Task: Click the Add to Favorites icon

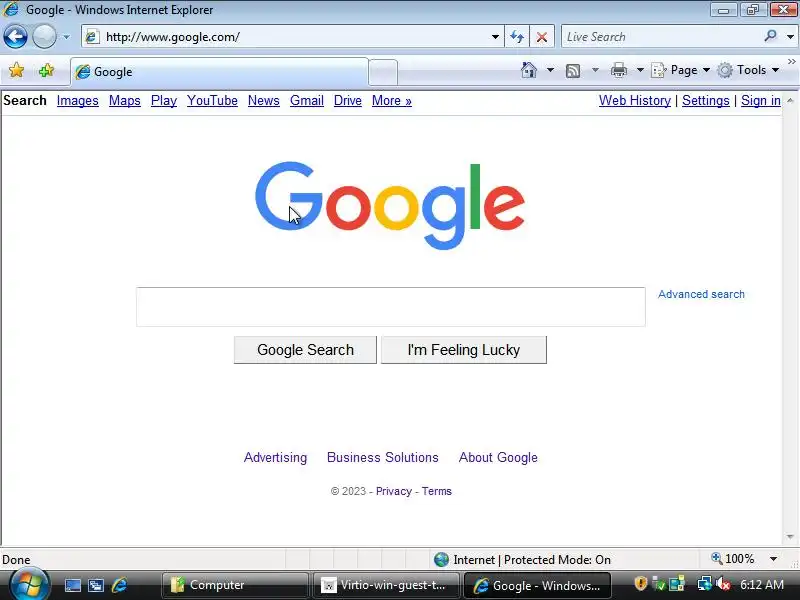Action: click(46, 70)
